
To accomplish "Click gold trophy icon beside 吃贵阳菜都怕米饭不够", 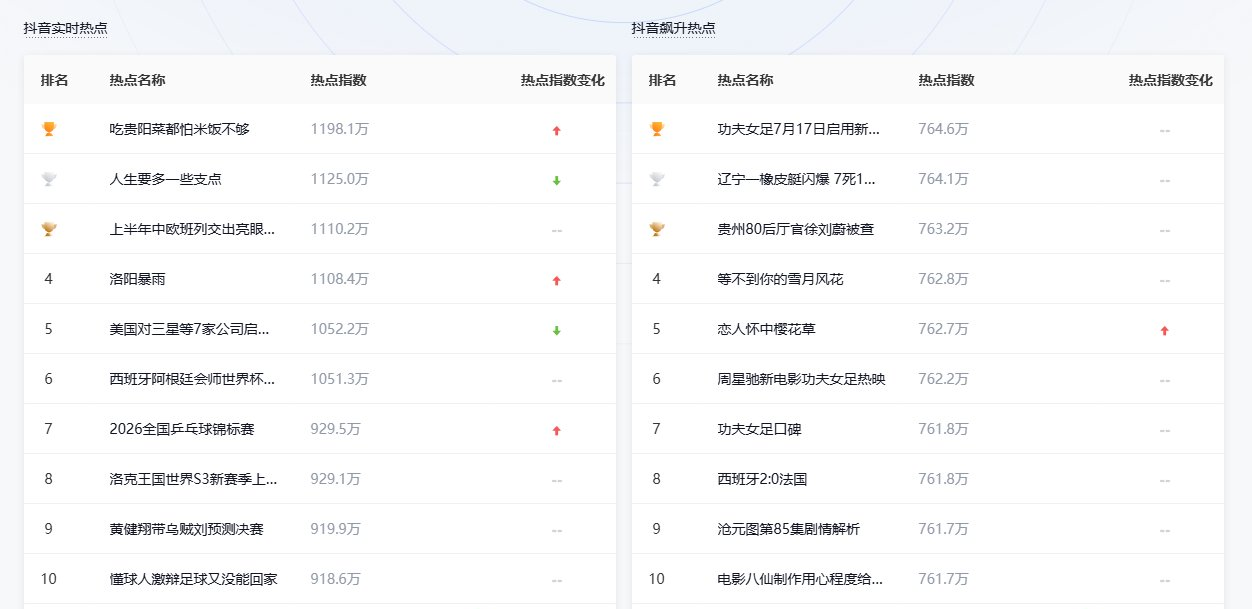I will [49, 129].
